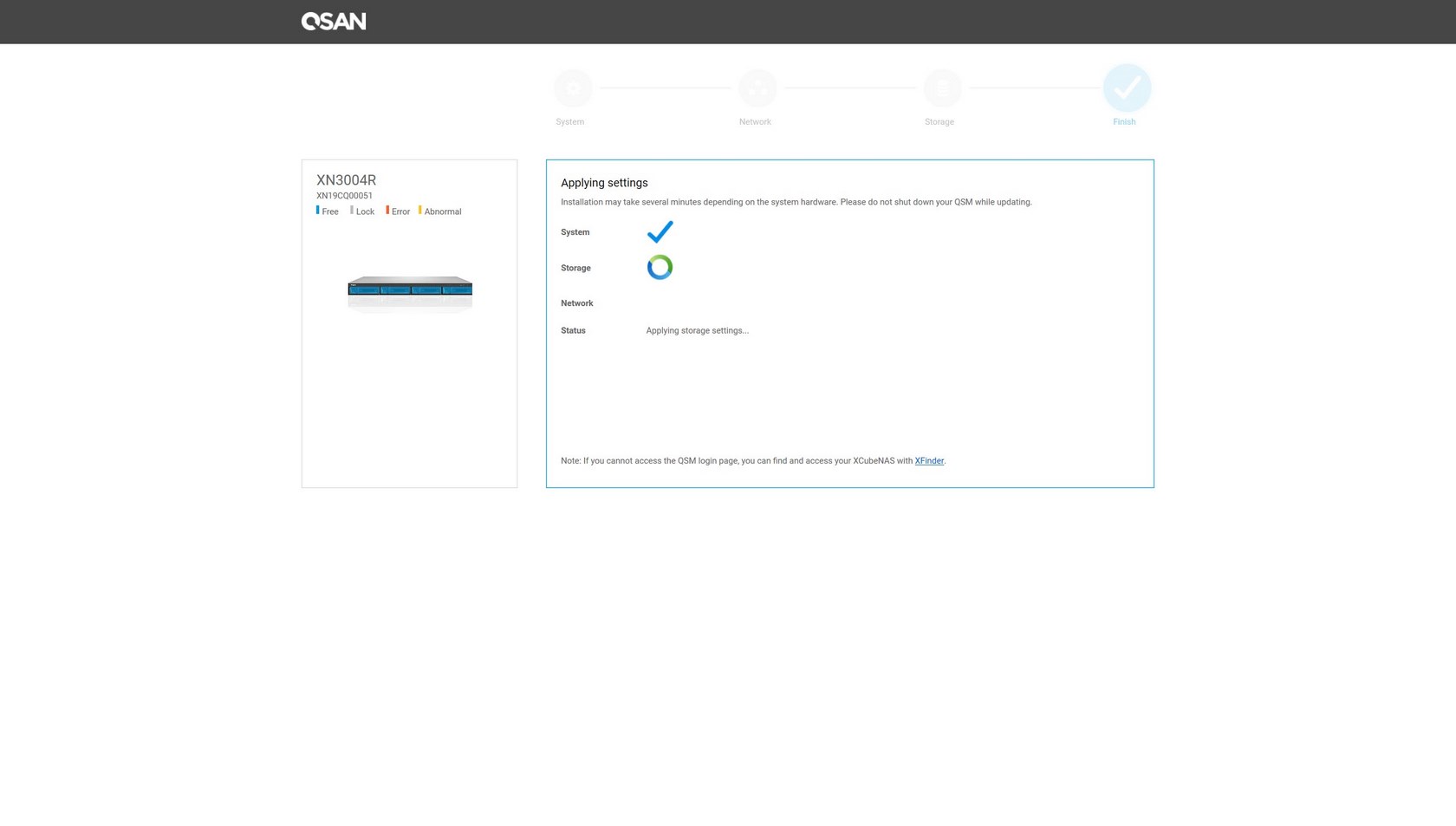
Task: Click the Status row label
Action: [x=573, y=331]
